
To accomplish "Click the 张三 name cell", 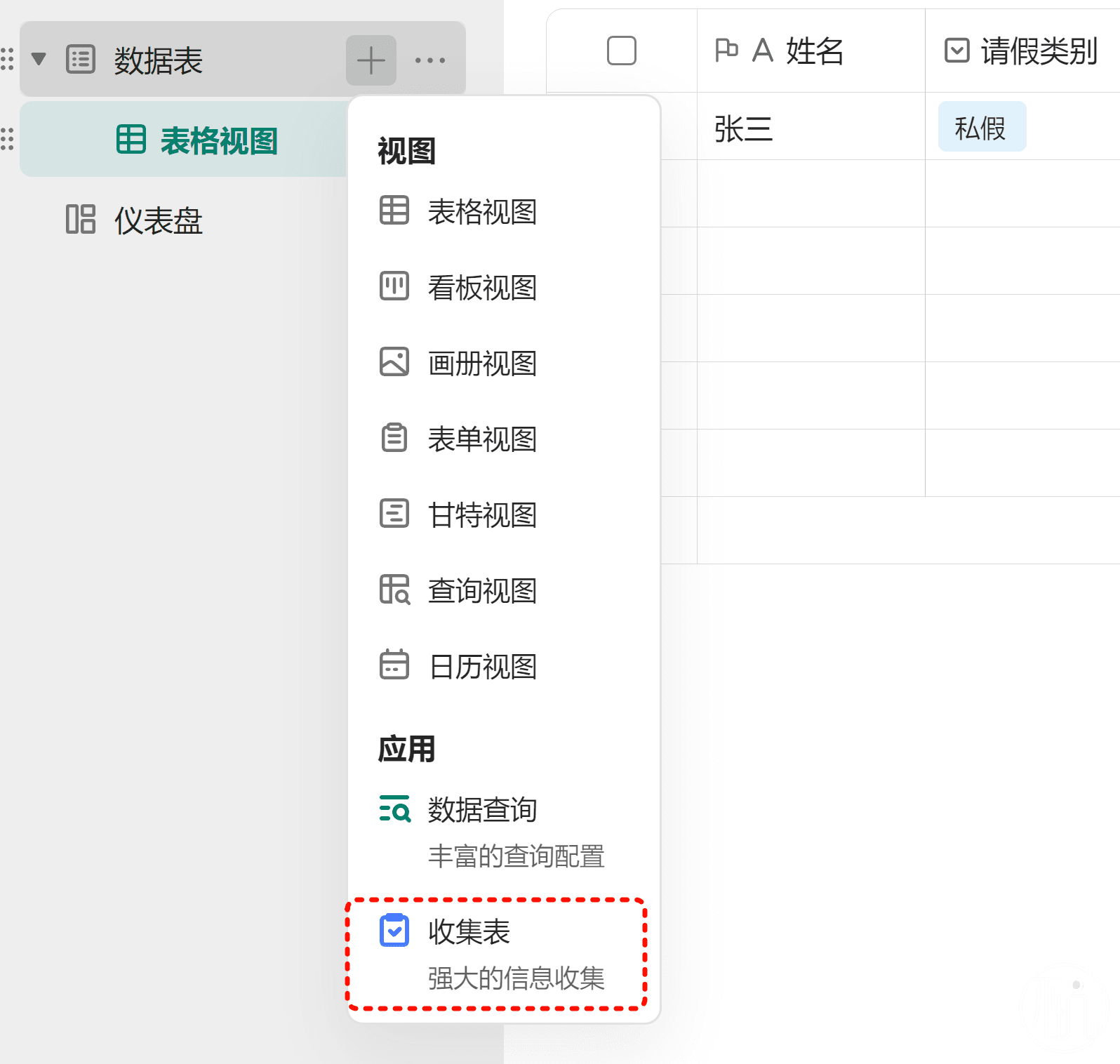I will click(x=743, y=129).
